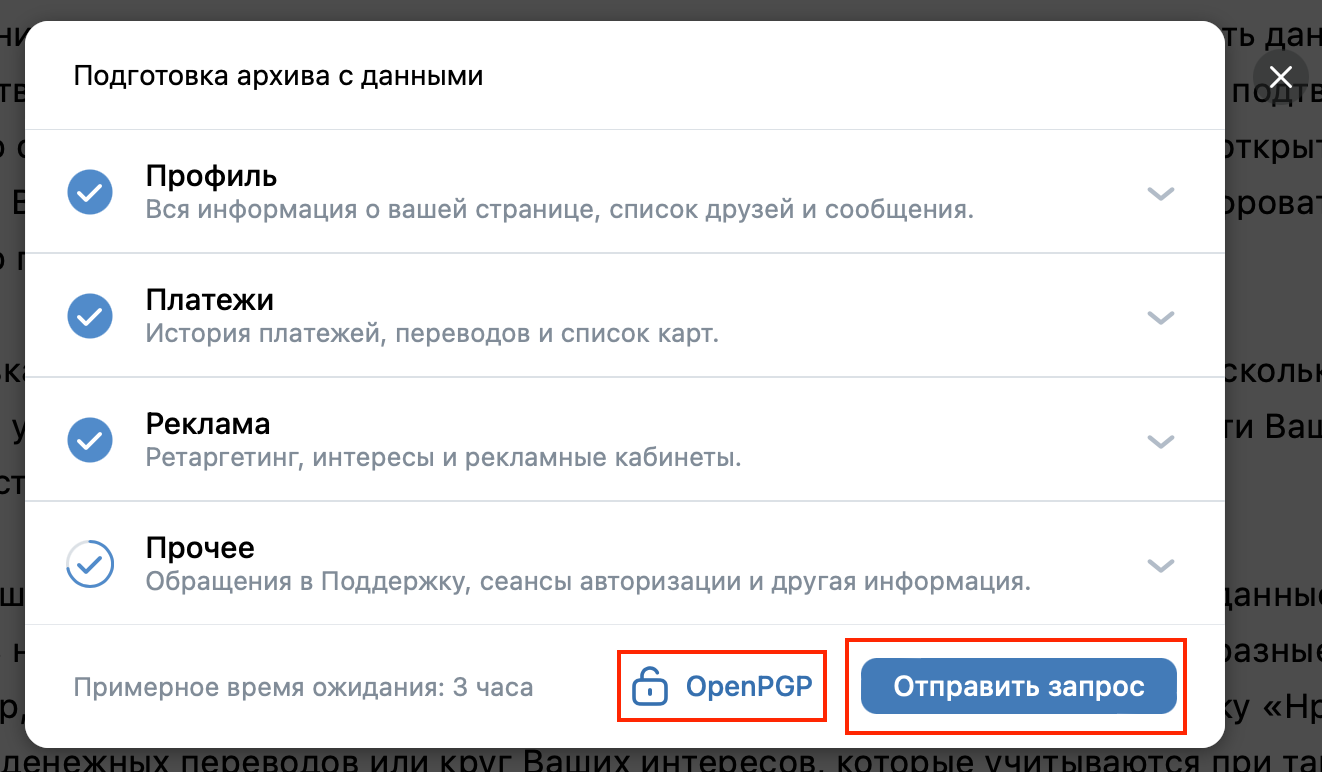This screenshot has height=772, width=1322.
Task: Click the Отправить запрос button
Action: click(x=1019, y=686)
